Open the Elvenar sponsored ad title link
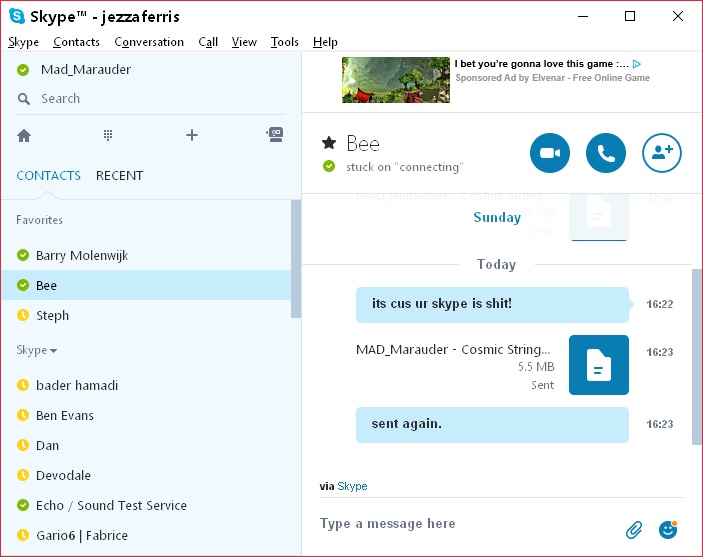This screenshot has height=557, width=703. pyautogui.click(x=541, y=64)
